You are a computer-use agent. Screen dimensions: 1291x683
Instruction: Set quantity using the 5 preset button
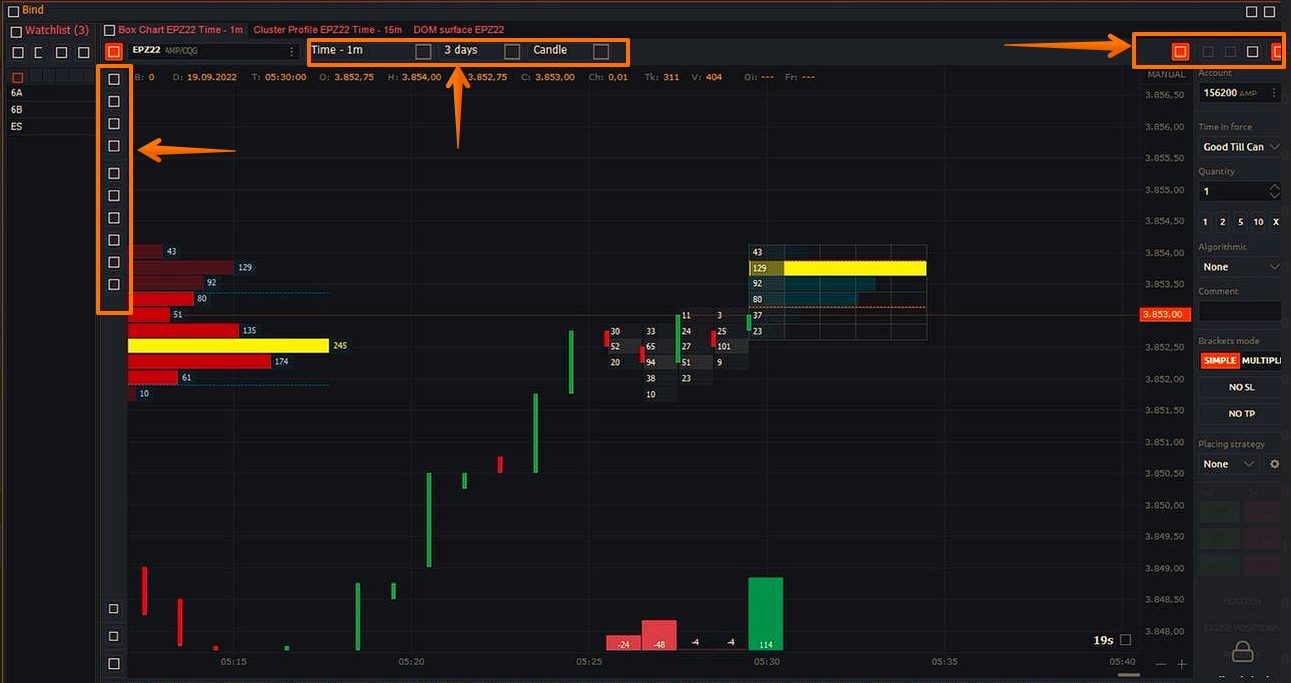pyautogui.click(x=1240, y=222)
